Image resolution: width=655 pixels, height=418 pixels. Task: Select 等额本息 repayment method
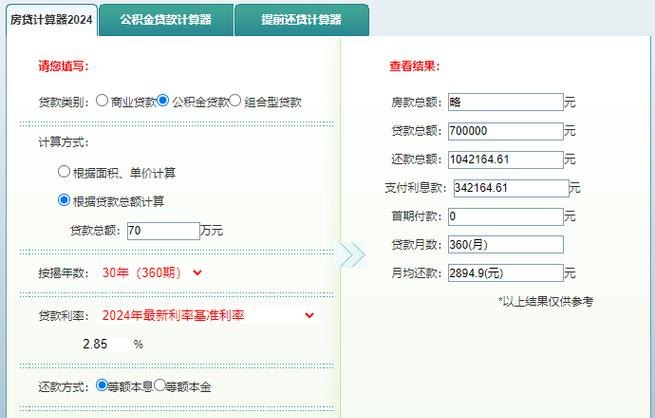(x=102, y=385)
